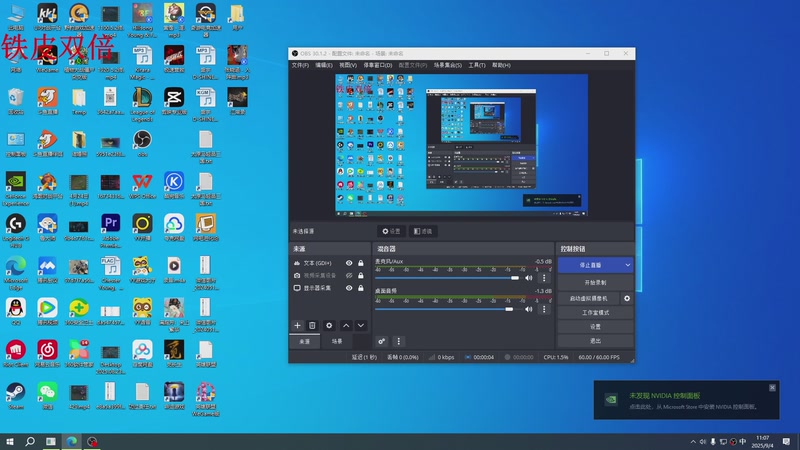Move source up with up arrow
This screenshot has width=800, height=450.
[x=346, y=325]
